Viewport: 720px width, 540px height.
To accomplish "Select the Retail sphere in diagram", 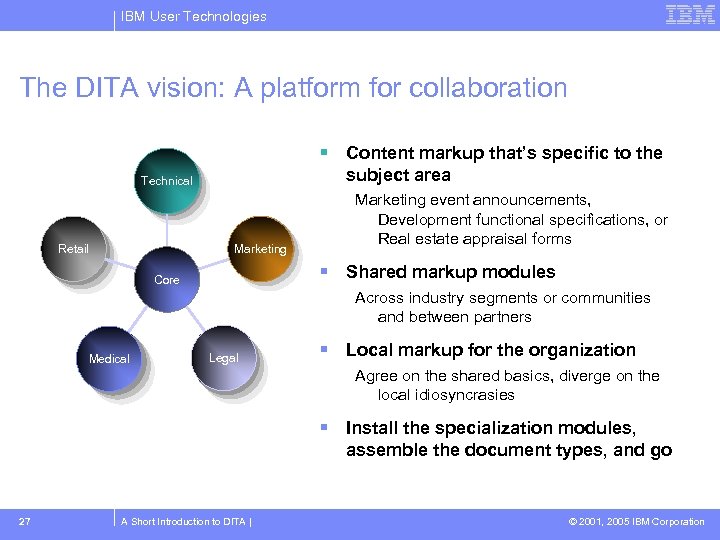I will point(74,249).
